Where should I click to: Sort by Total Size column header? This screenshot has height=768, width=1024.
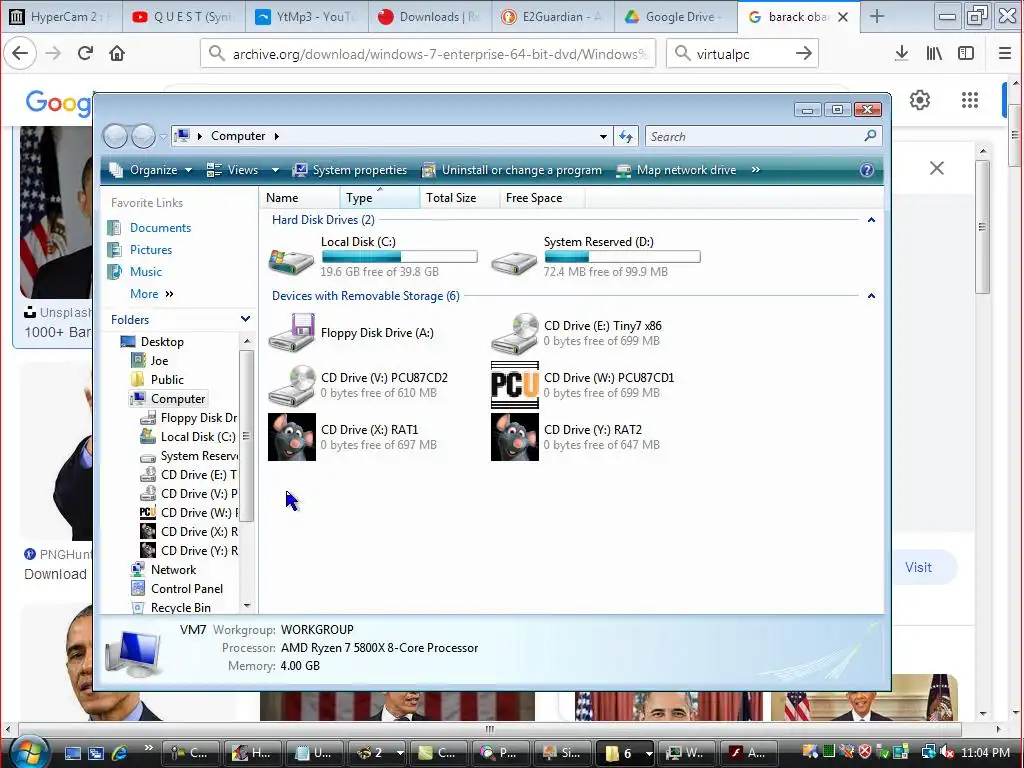[x=459, y=198]
